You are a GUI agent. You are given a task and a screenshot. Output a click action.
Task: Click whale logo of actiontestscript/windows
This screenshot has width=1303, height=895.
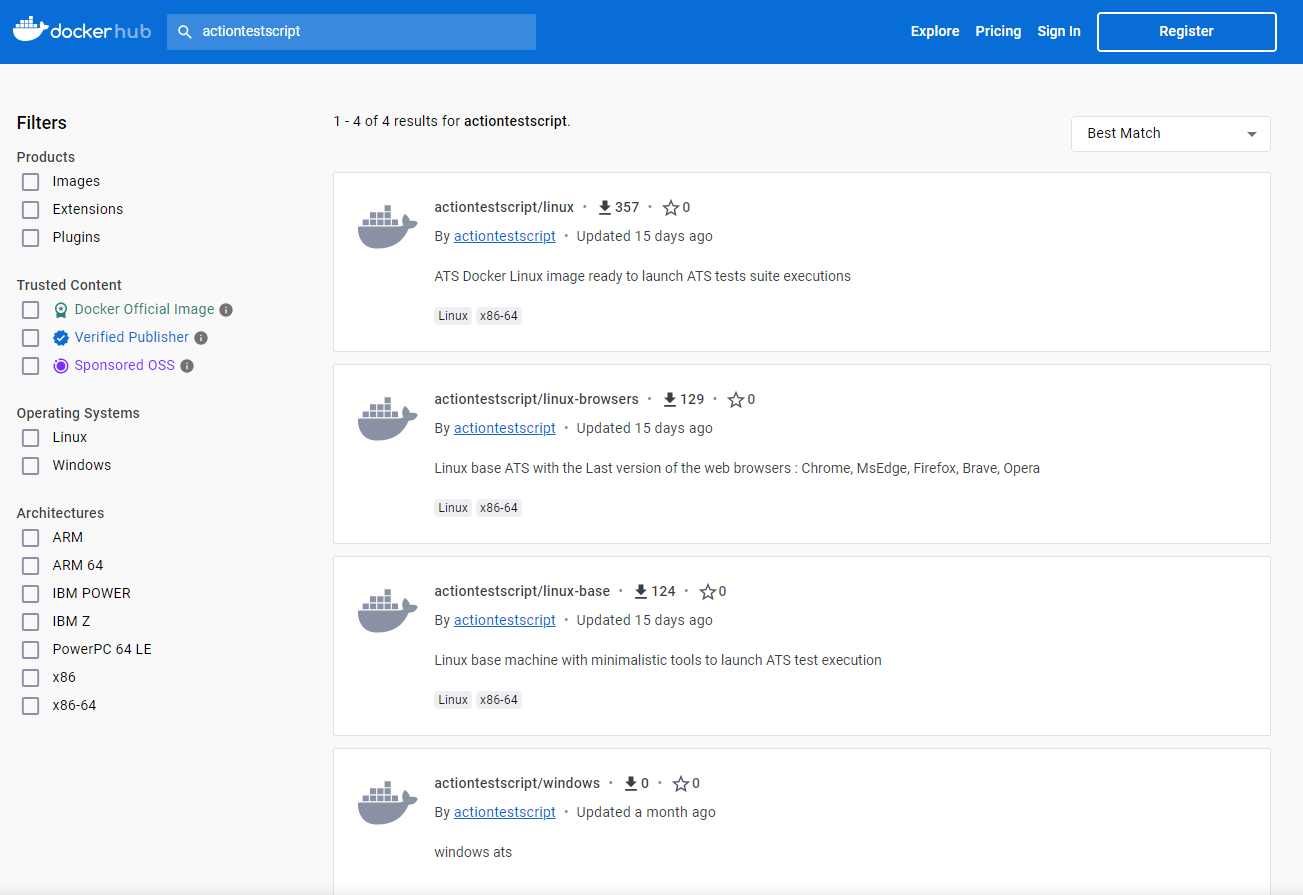388,803
